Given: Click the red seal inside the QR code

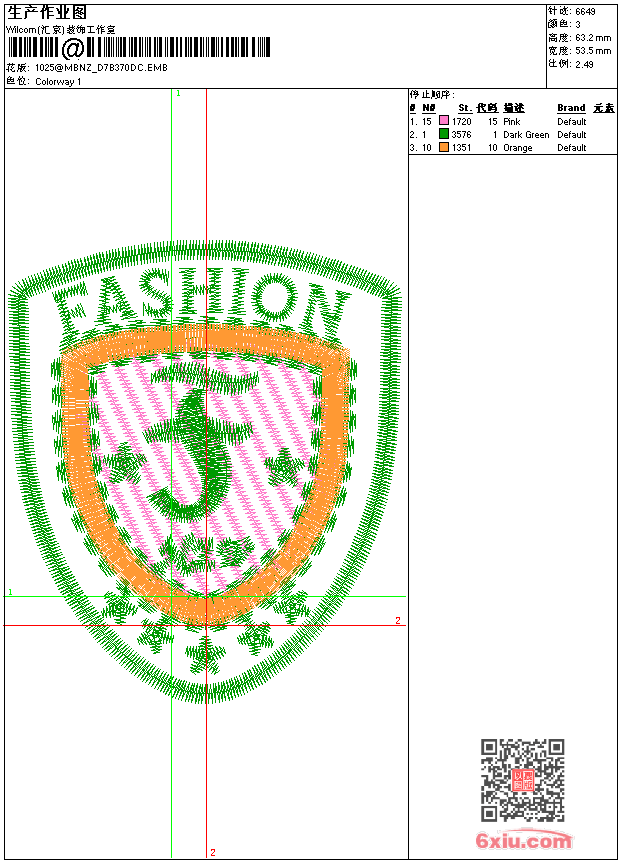Looking at the screenshot, I should point(522,781).
